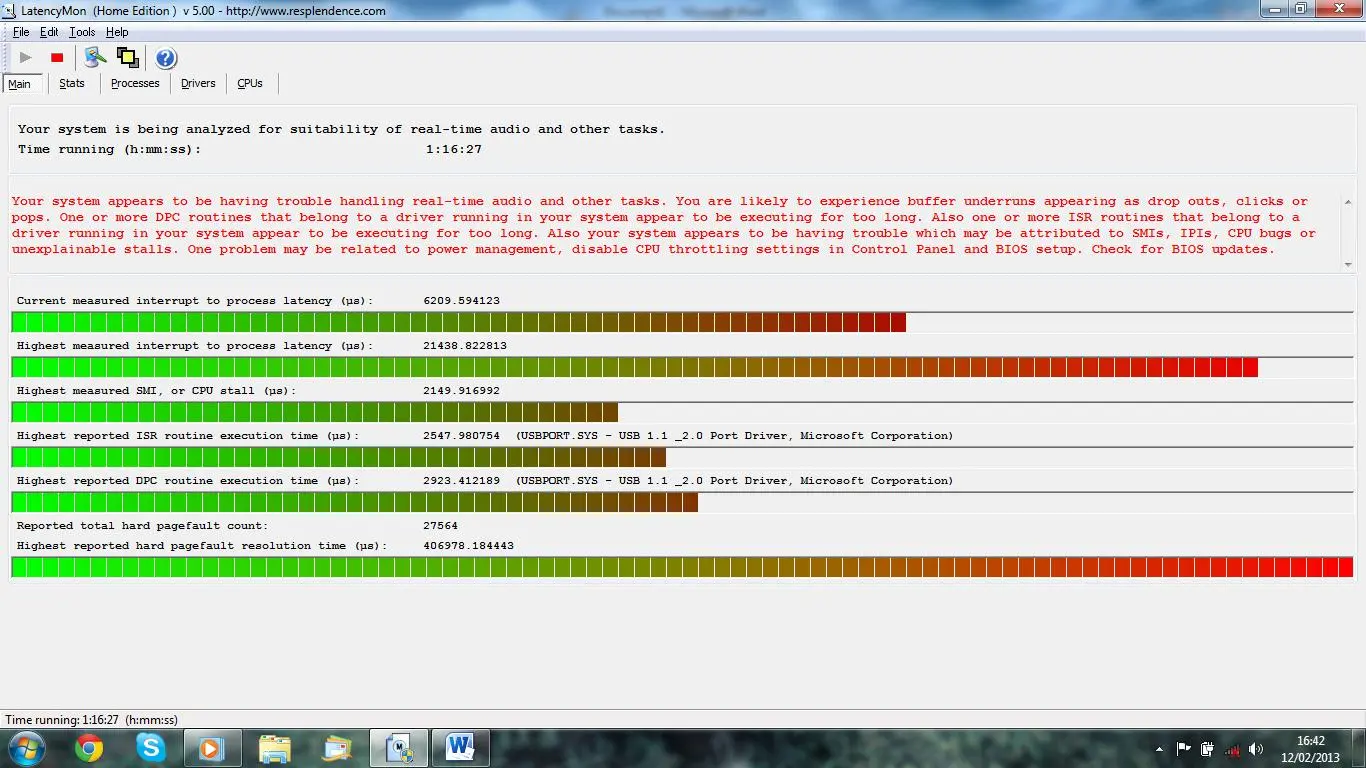Open the Tools menu
The width and height of the screenshot is (1366, 768).
coord(82,32)
